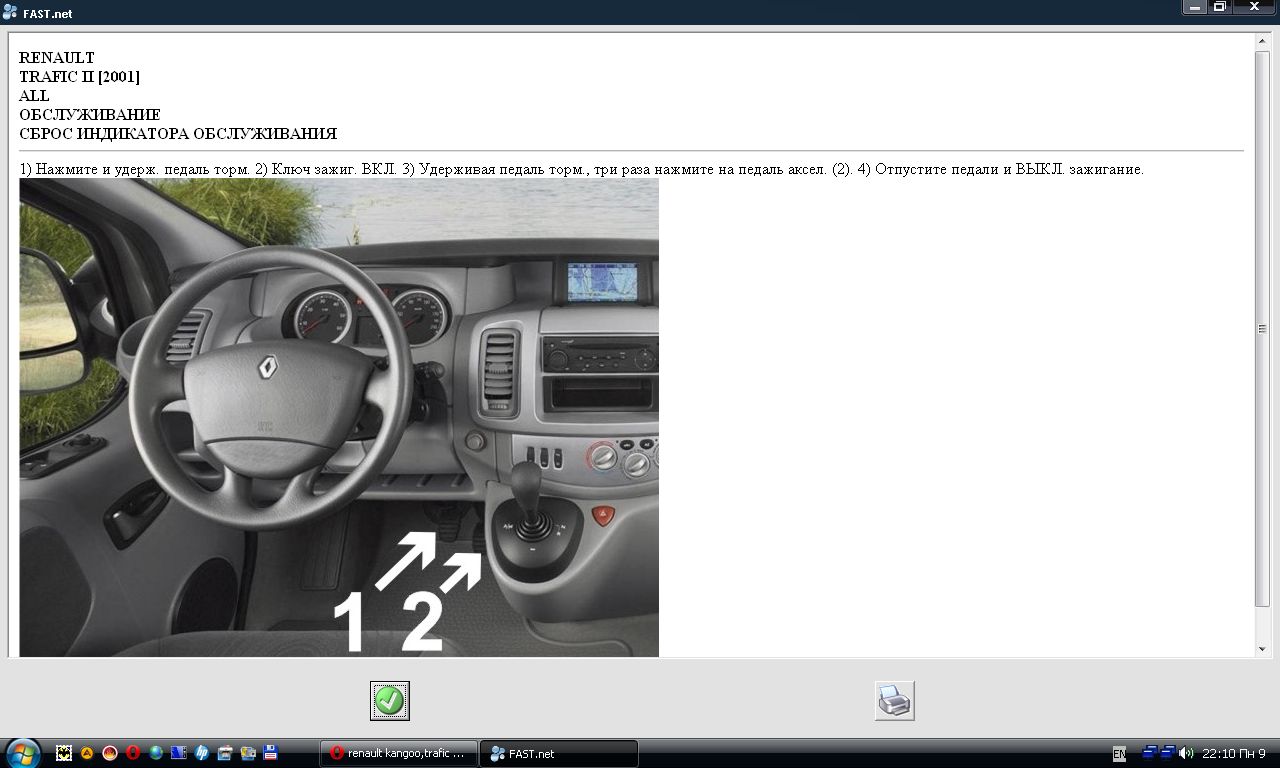Click the Windows Start orb

(x=22, y=753)
